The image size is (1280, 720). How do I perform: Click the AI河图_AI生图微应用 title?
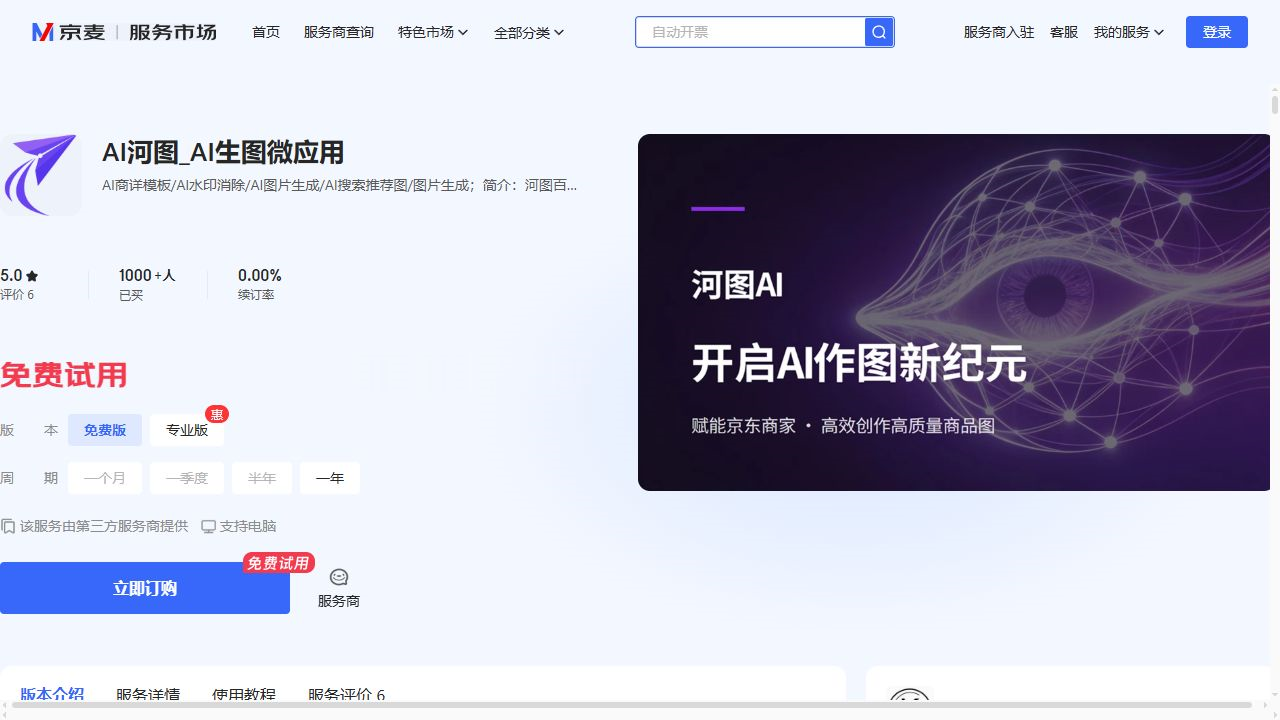pos(223,153)
